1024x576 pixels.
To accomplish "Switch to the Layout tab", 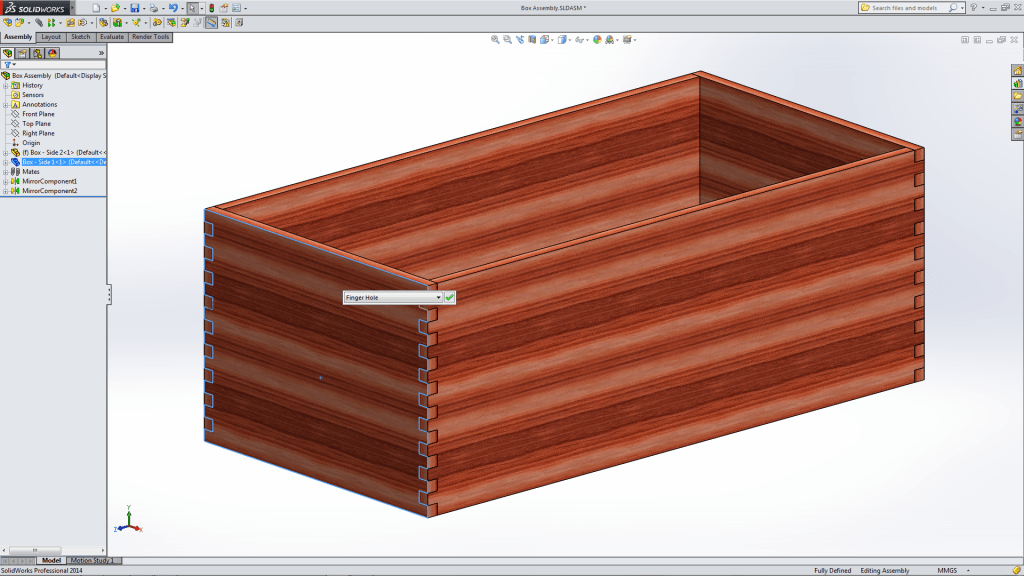I will (x=50, y=37).
